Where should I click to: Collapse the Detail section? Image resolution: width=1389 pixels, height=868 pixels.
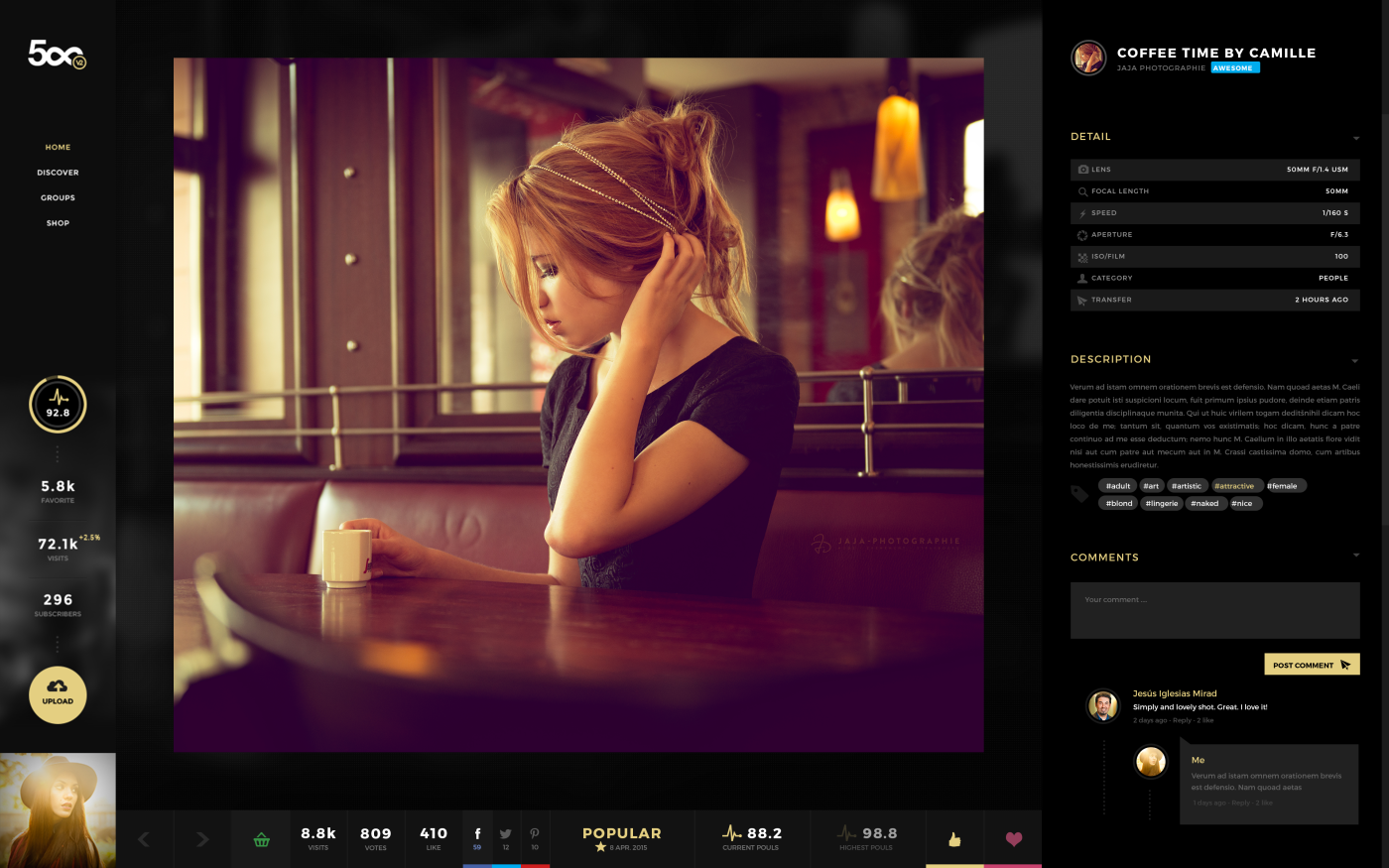click(1355, 138)
